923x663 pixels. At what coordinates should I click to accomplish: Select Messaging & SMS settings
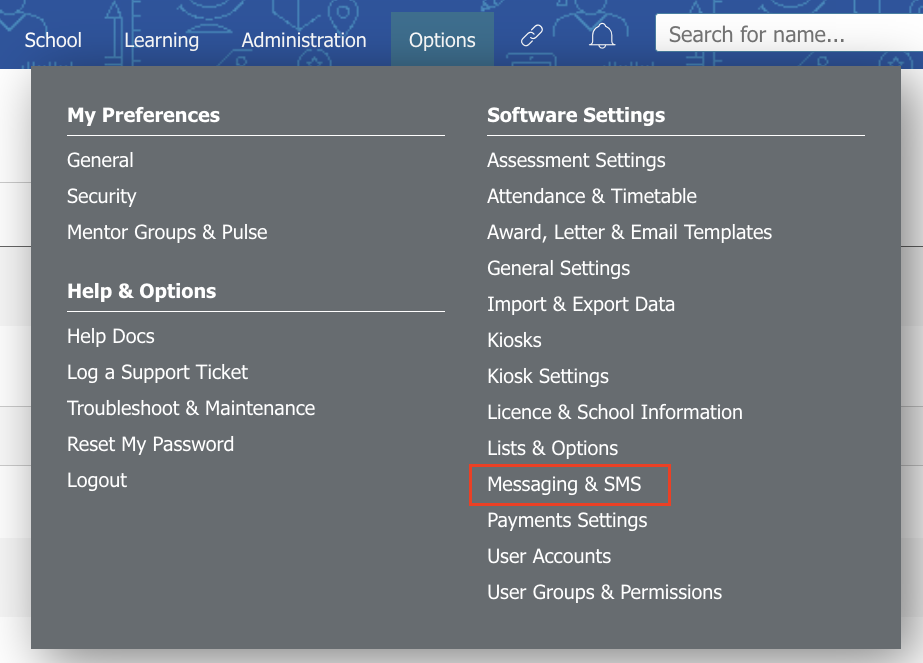[x=564, y=484]
